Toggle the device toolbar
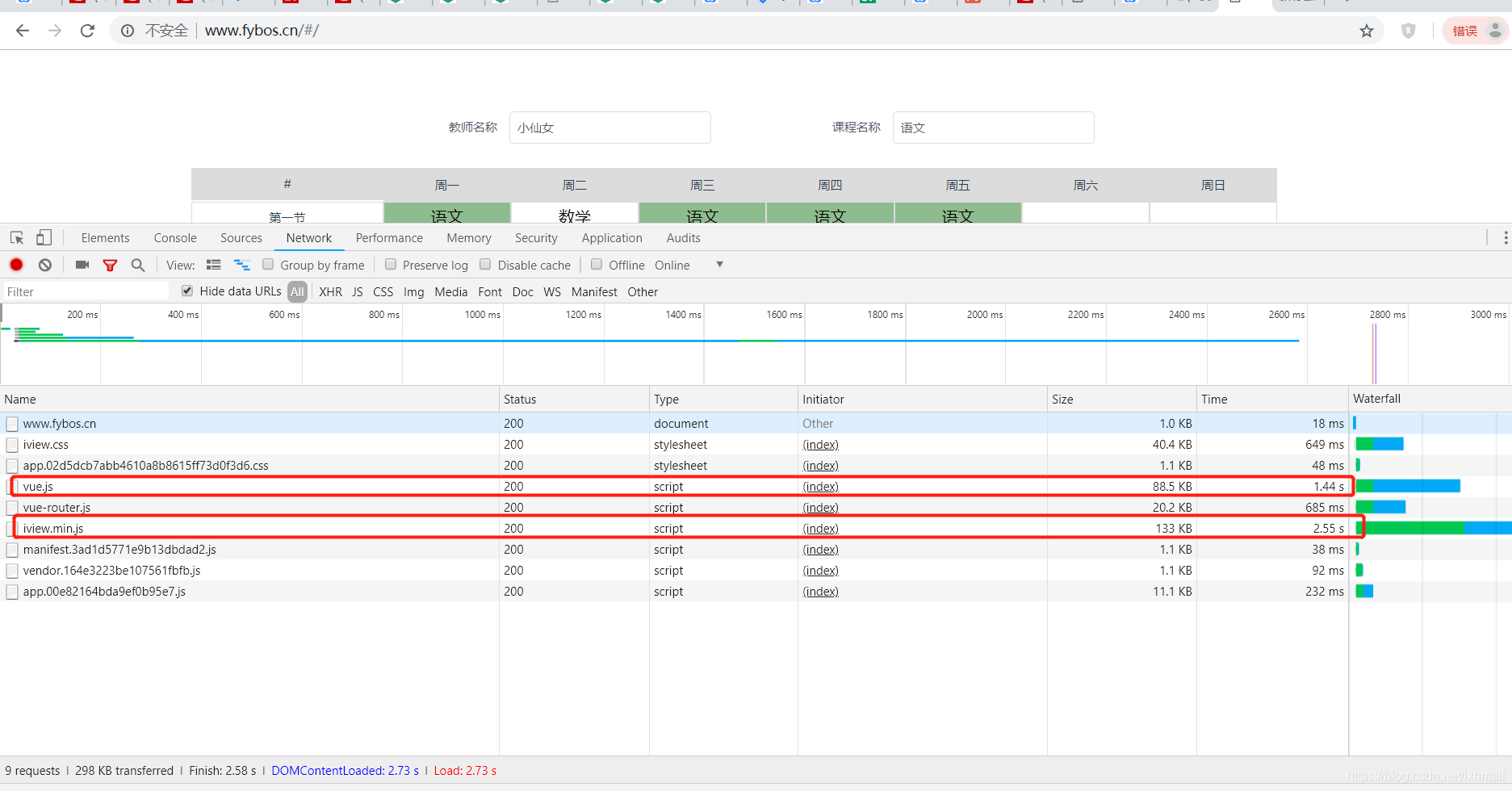This screenshot has width=1512, height=791. tap(44, 237)
